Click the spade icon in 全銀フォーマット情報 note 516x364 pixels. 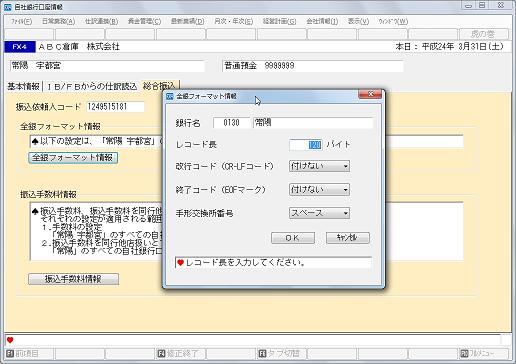[x=35, y=141]
